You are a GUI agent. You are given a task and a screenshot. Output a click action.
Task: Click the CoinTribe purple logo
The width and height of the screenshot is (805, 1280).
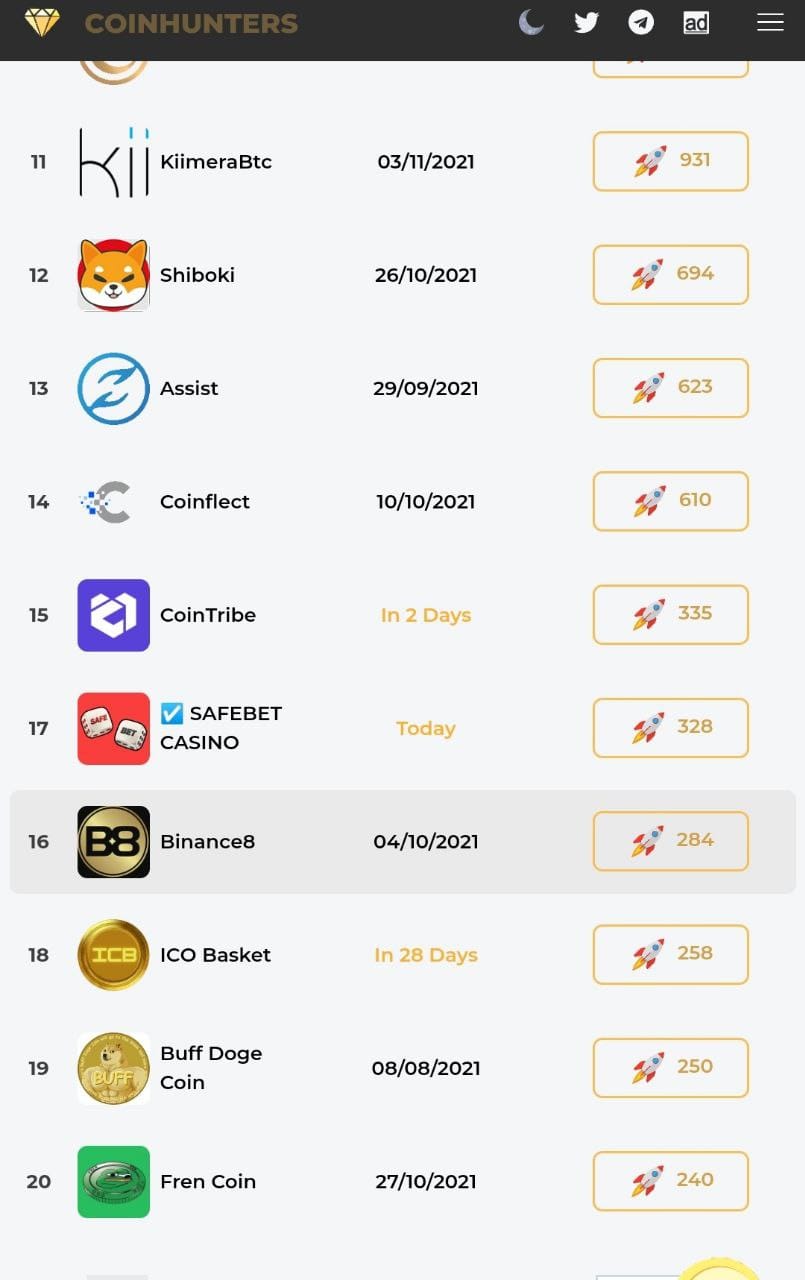114,615
